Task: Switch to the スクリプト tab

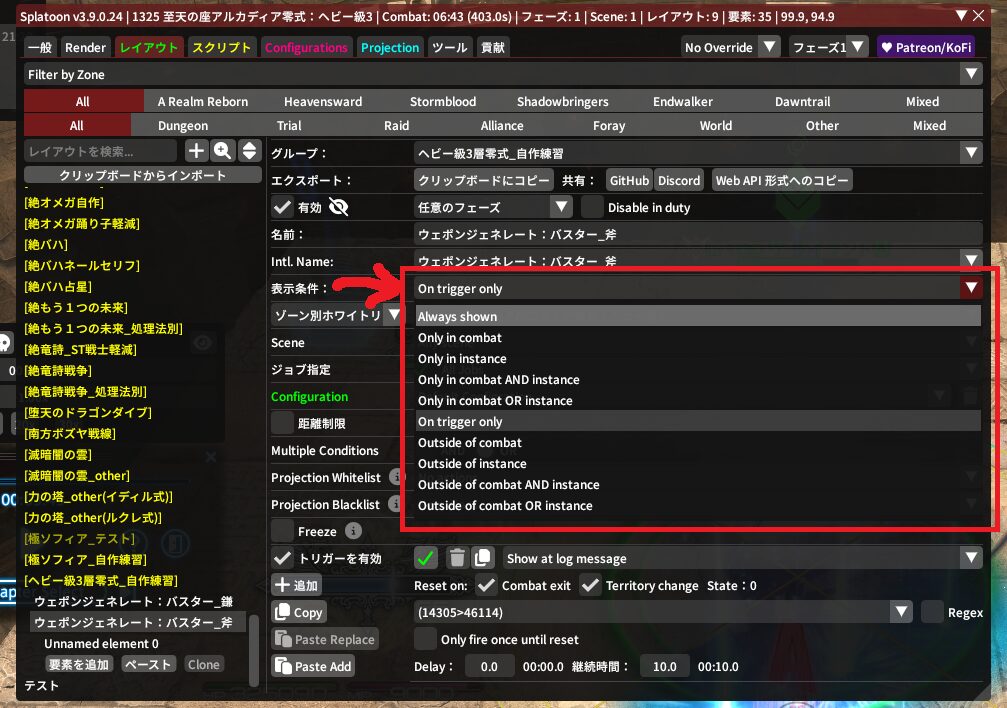Action: tap(221, 47)
